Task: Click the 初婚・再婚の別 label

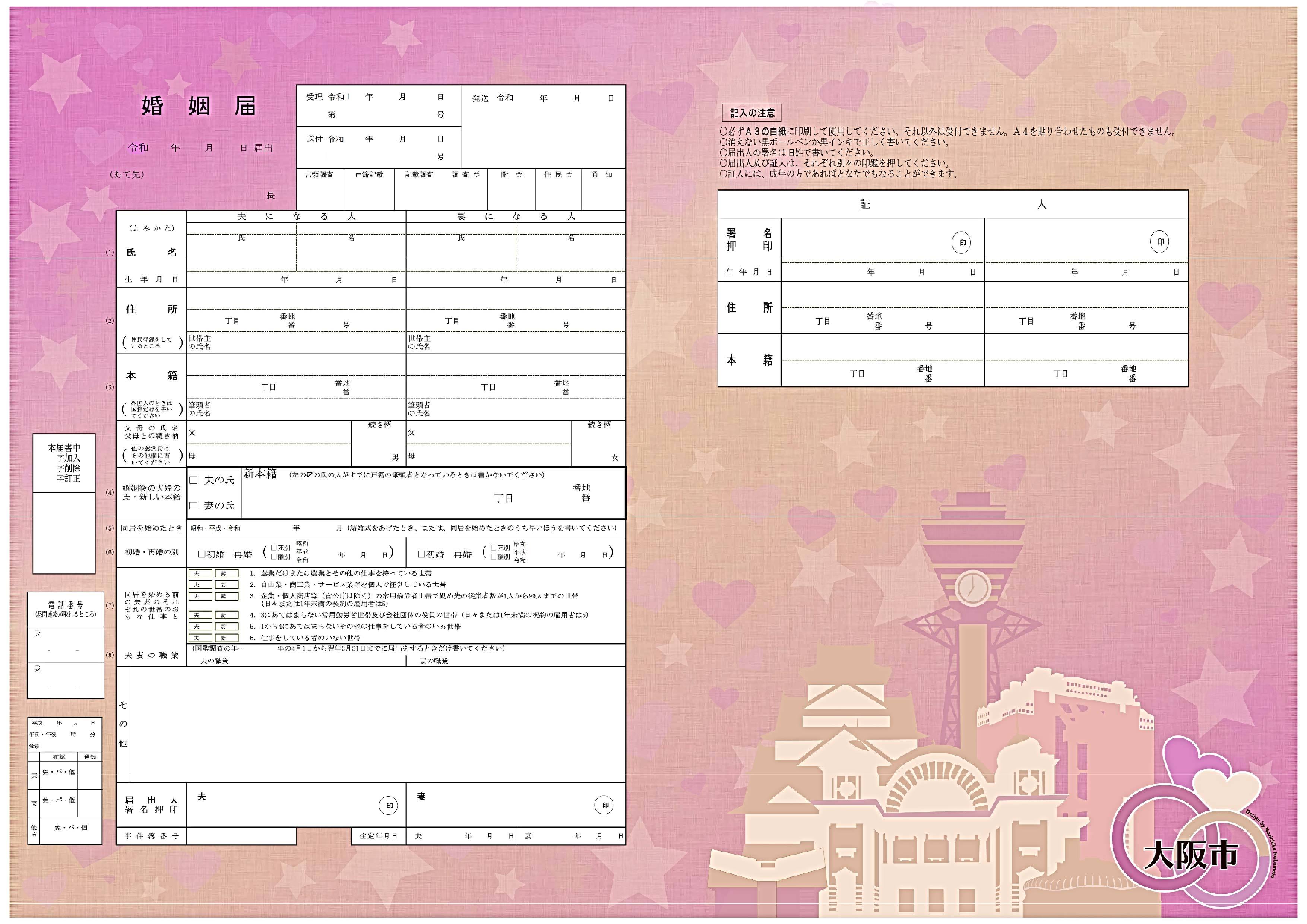Action: click(x=151, y=552)
